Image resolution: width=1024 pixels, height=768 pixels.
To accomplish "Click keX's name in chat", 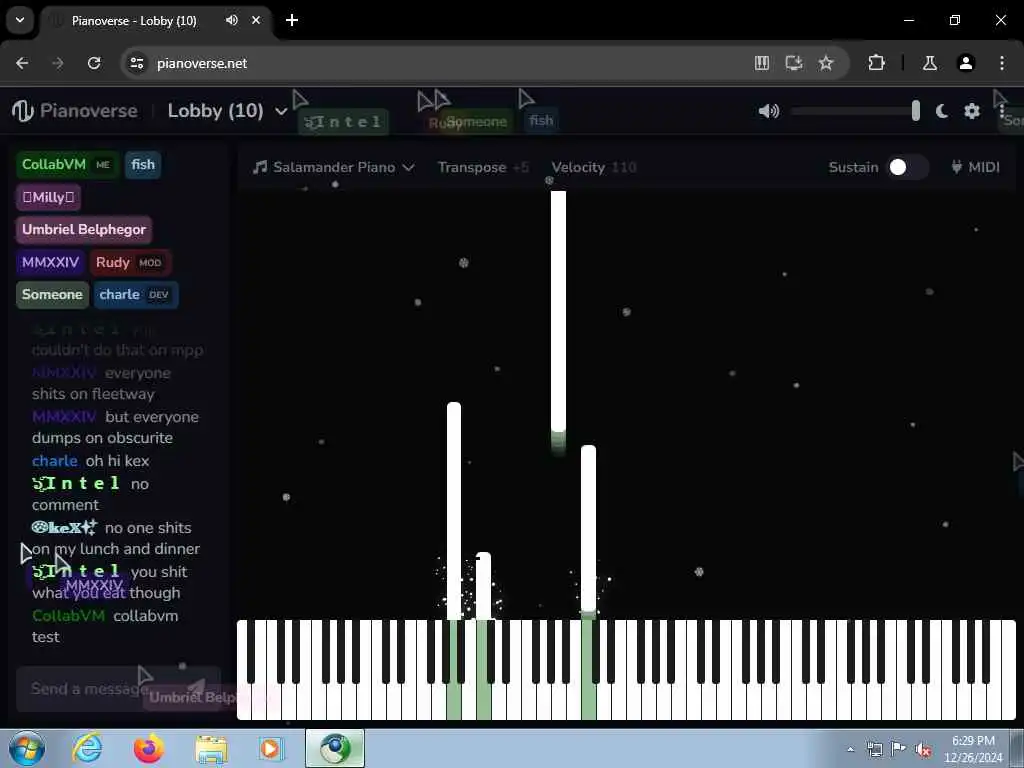I will [x=64, y=528].
